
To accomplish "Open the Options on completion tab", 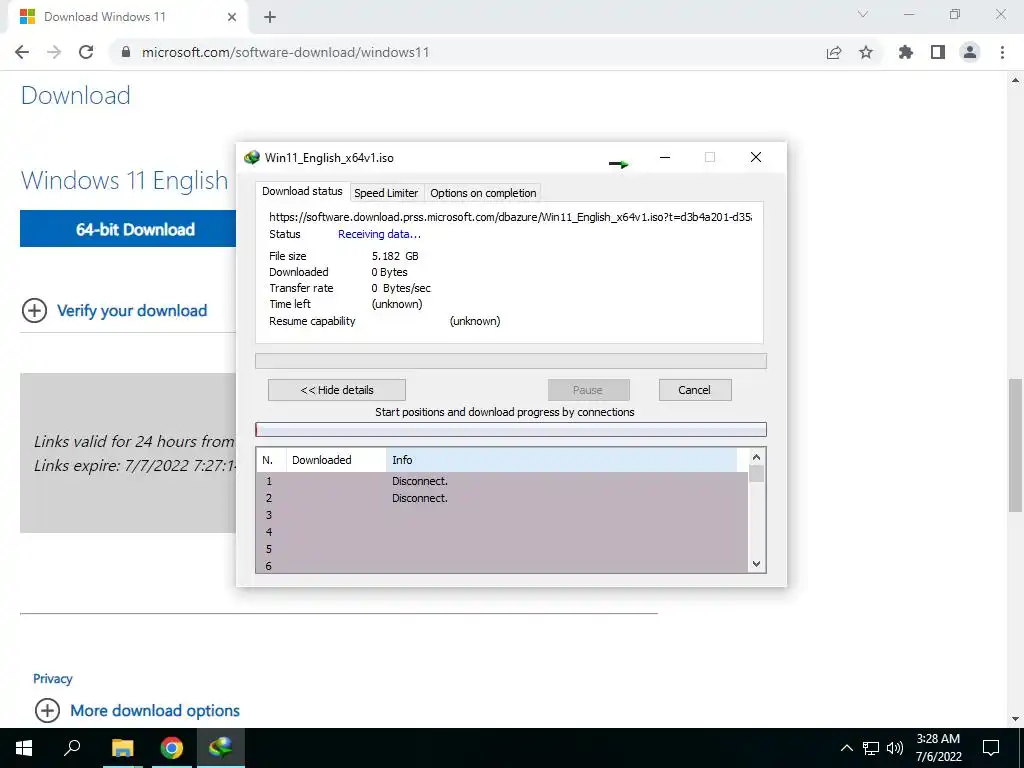I will click(x=483, y=193).
